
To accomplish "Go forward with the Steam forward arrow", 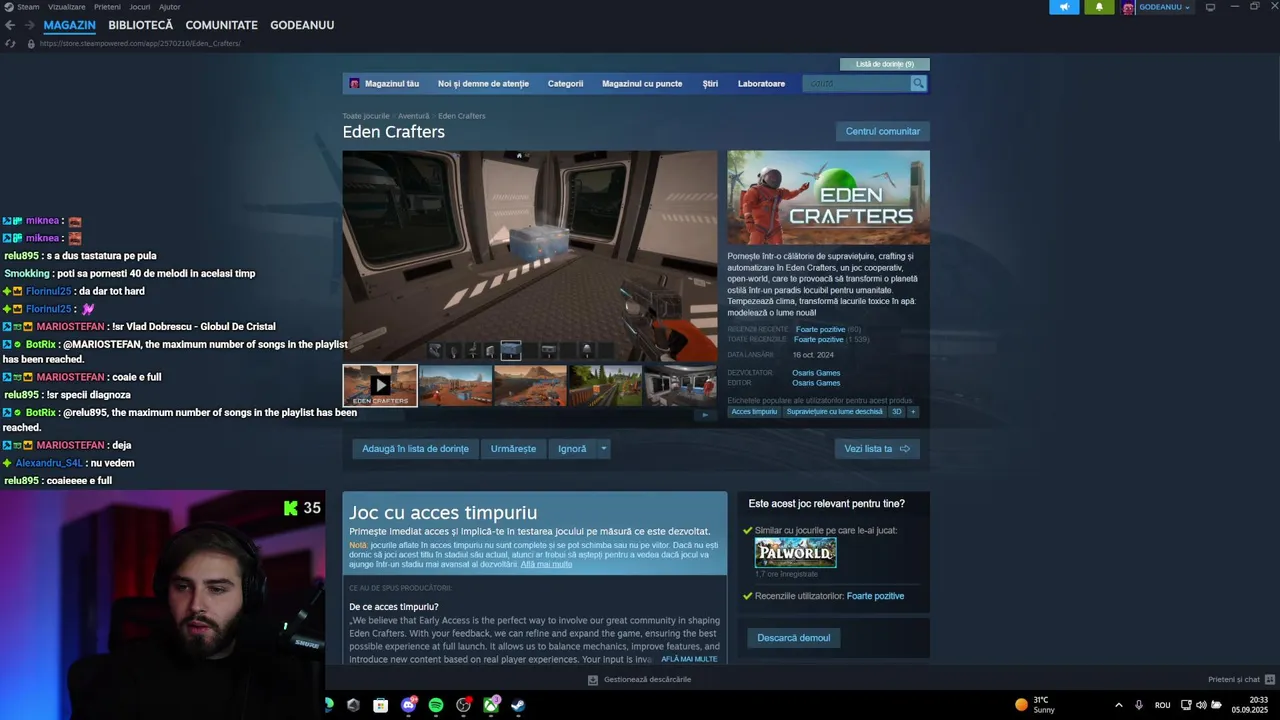I will click(x=29, y=25).
